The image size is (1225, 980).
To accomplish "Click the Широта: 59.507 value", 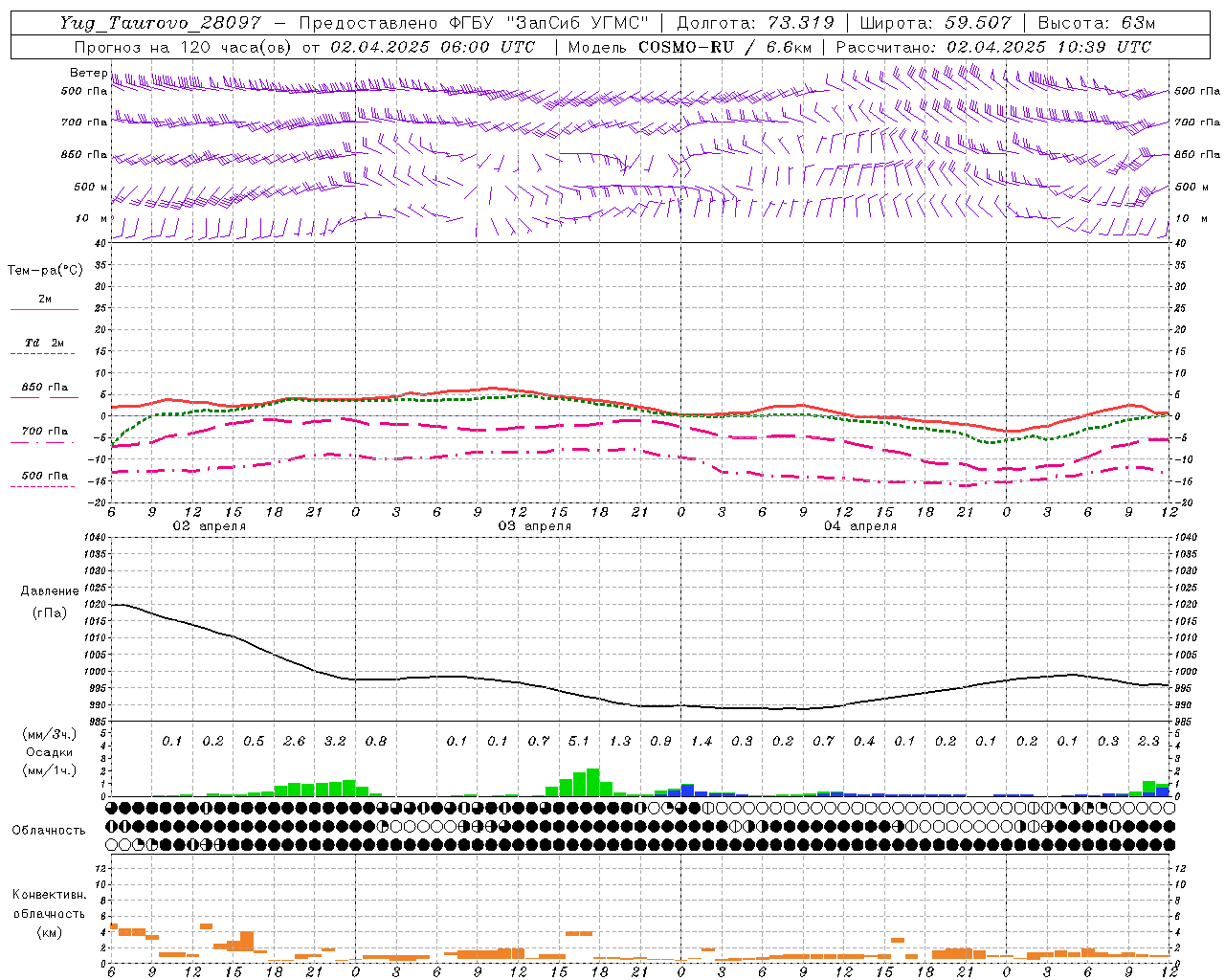I will click(935, 23).
